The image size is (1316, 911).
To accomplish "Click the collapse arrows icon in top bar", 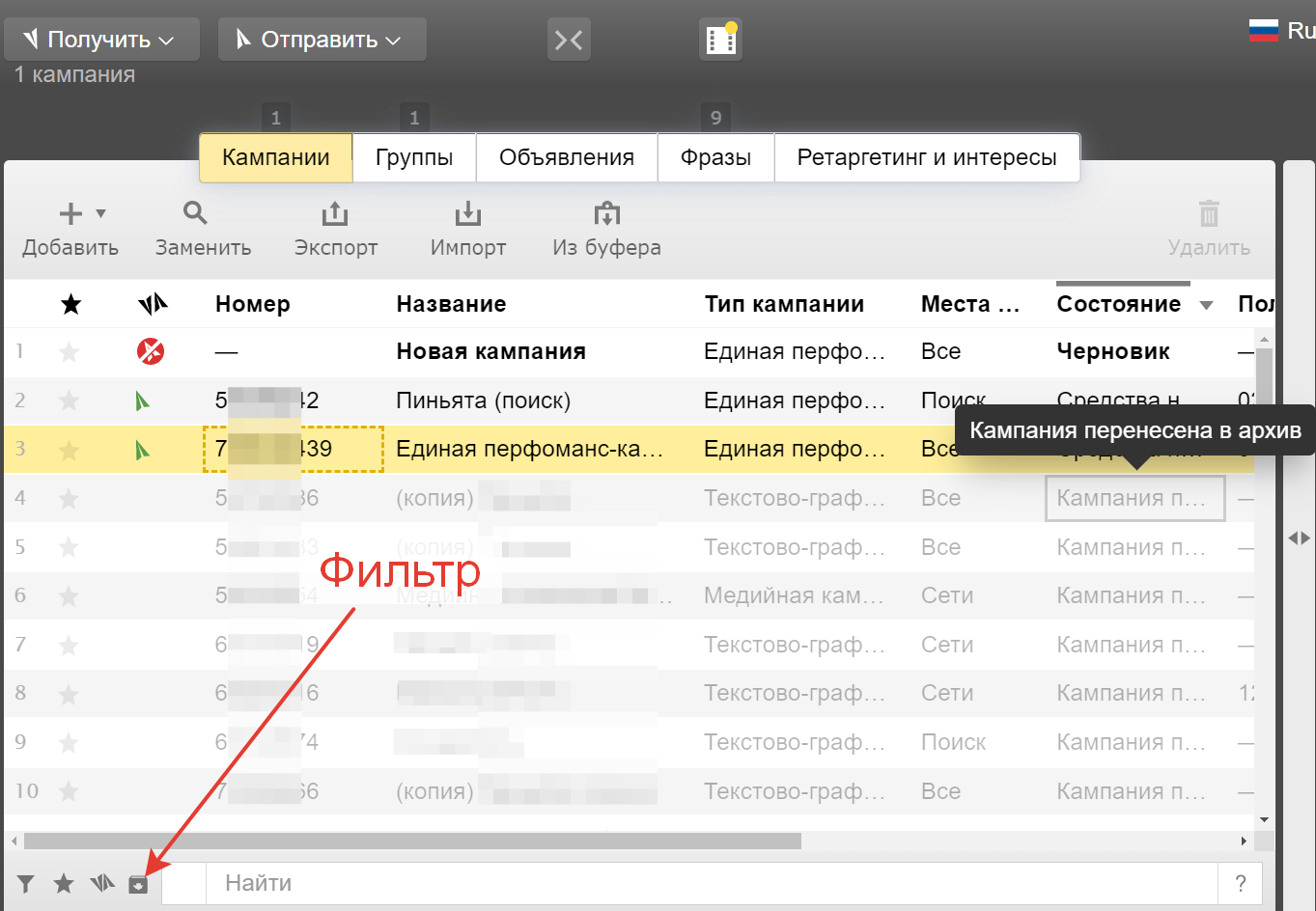I will [x=569, y=40].
